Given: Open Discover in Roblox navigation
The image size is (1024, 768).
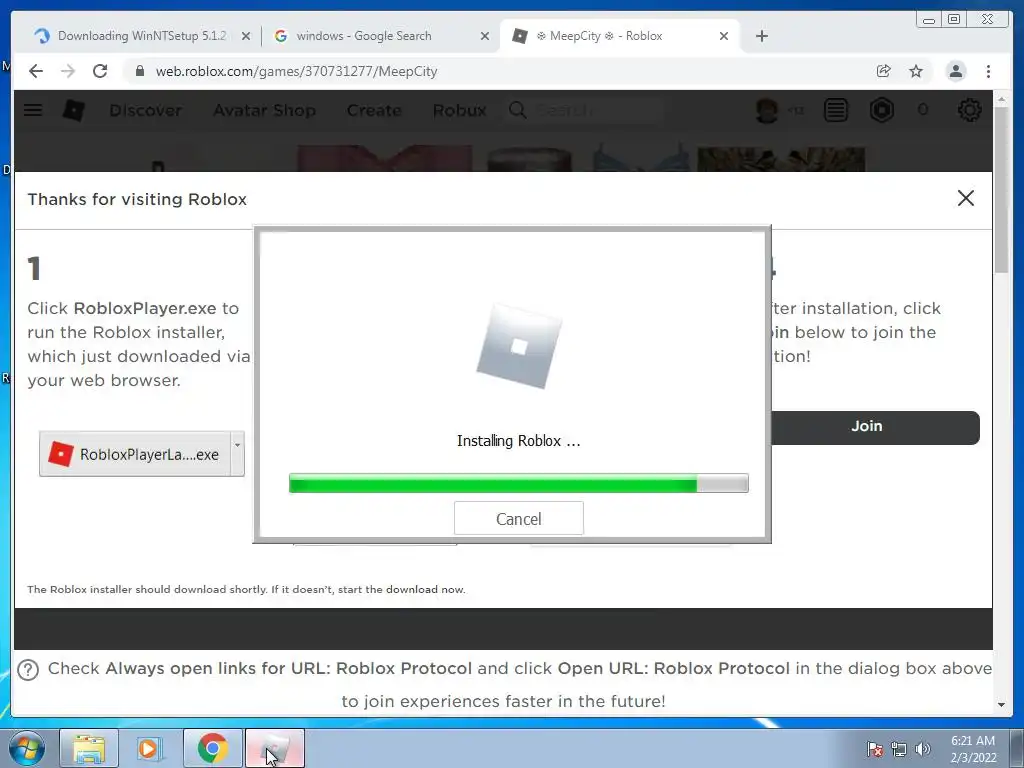Looking at the screenshot, I should pyautogui.click(x=146, y=110).
